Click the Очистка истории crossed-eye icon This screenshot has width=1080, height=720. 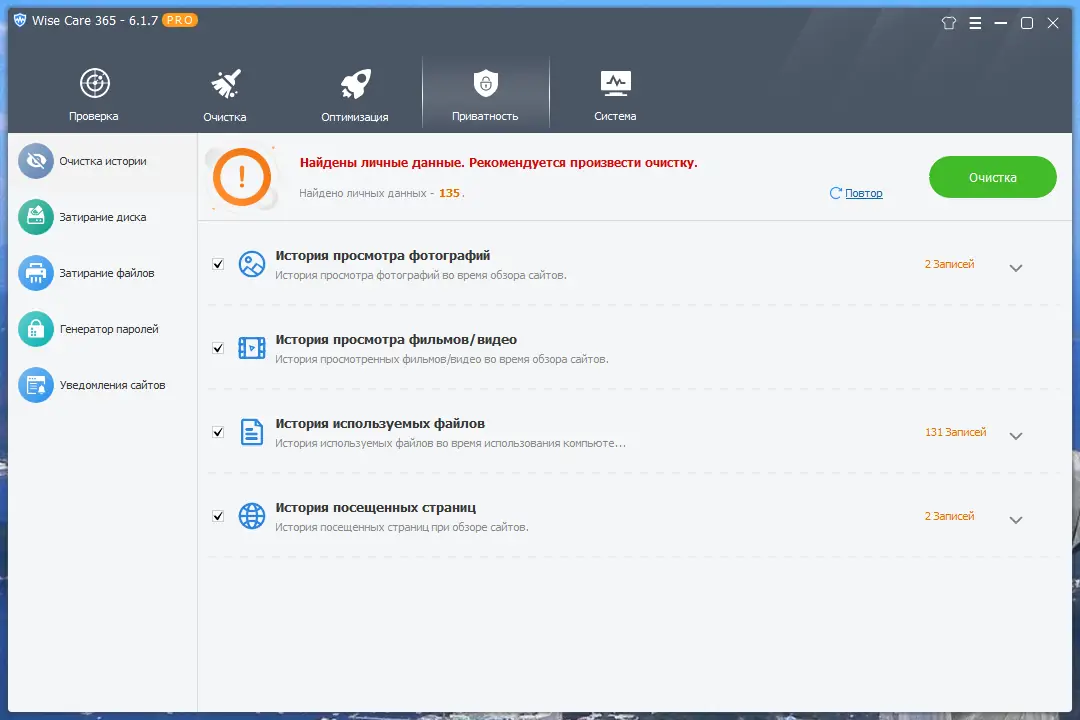pyautogui.click(x=36, y=161)
